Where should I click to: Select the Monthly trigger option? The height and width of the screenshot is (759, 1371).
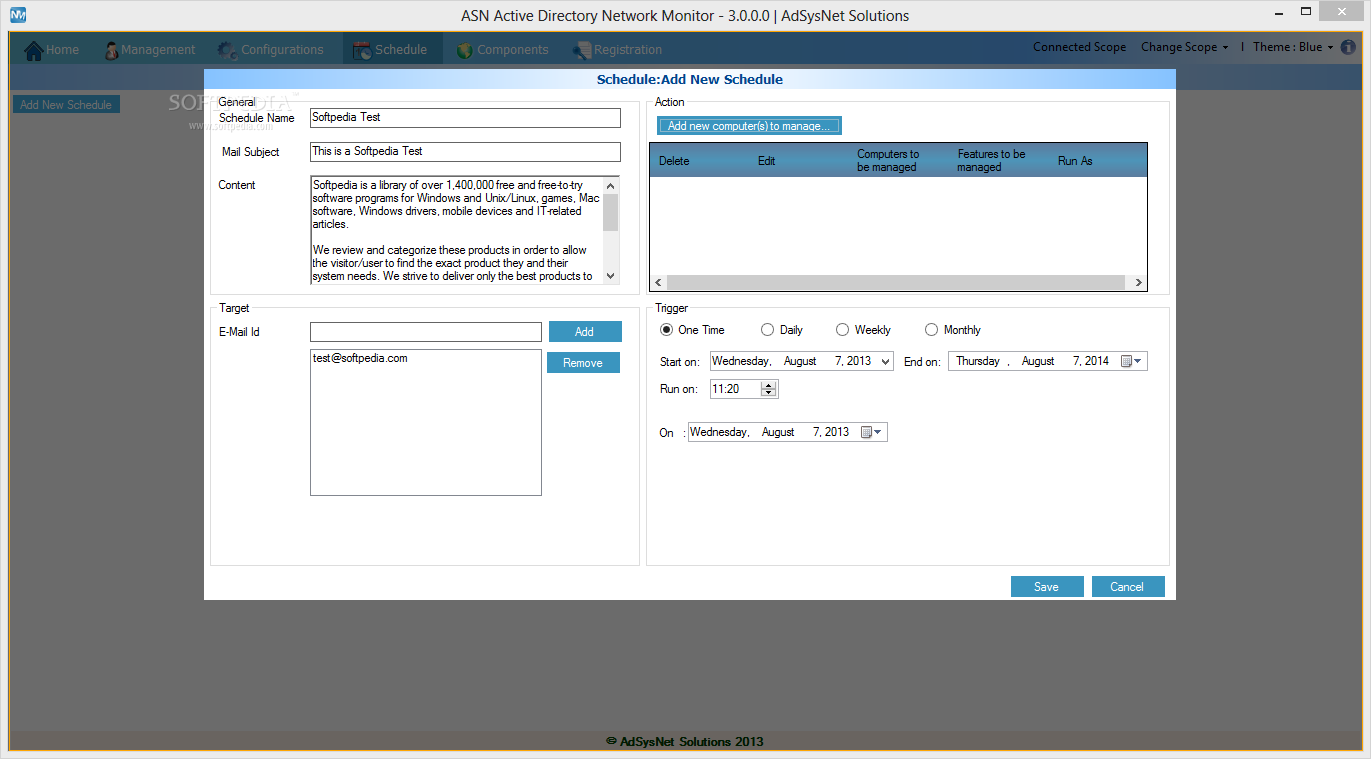932,330
